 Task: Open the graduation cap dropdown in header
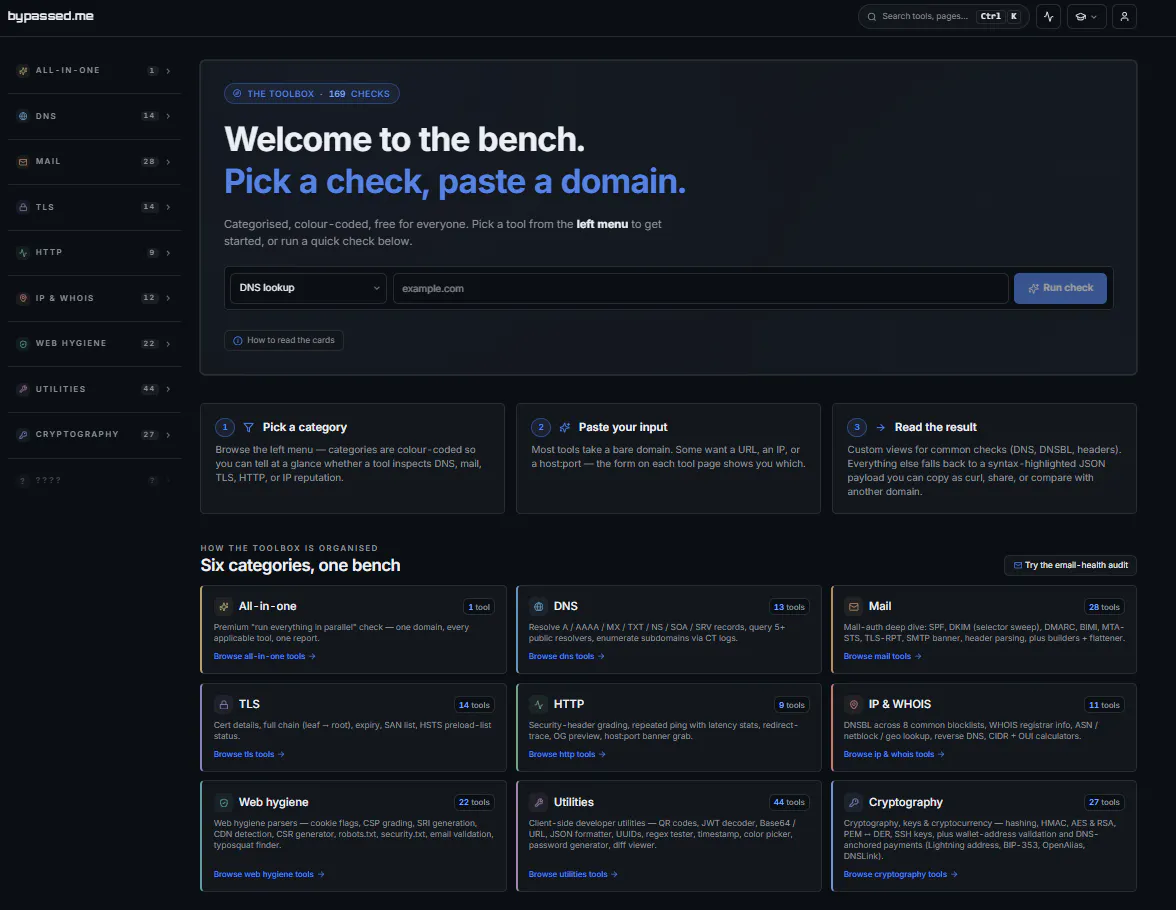tap(1086, 17)
